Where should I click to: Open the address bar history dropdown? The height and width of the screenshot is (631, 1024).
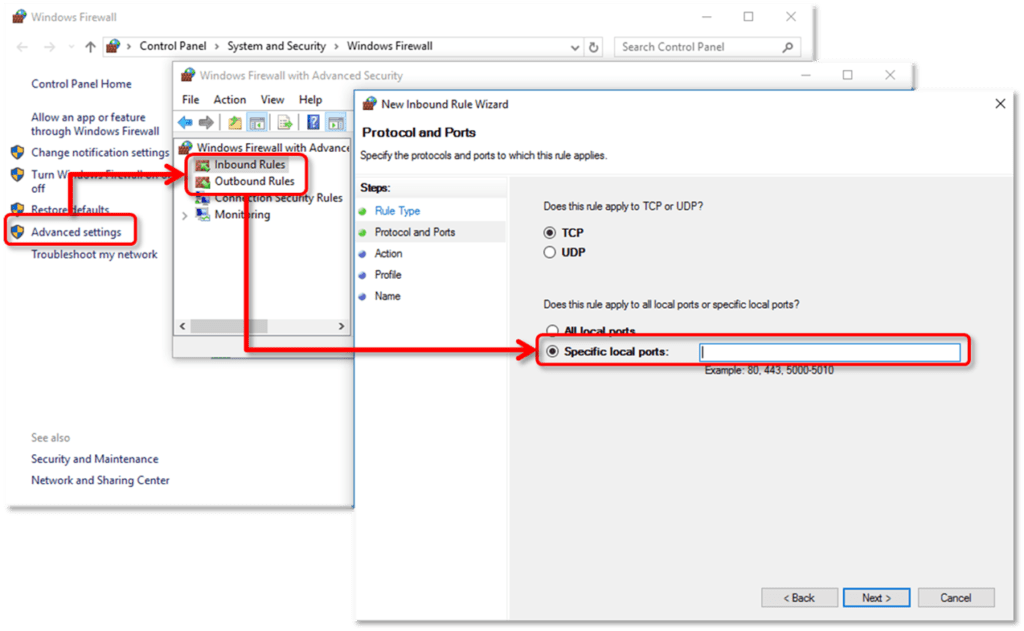coord(575,47)
